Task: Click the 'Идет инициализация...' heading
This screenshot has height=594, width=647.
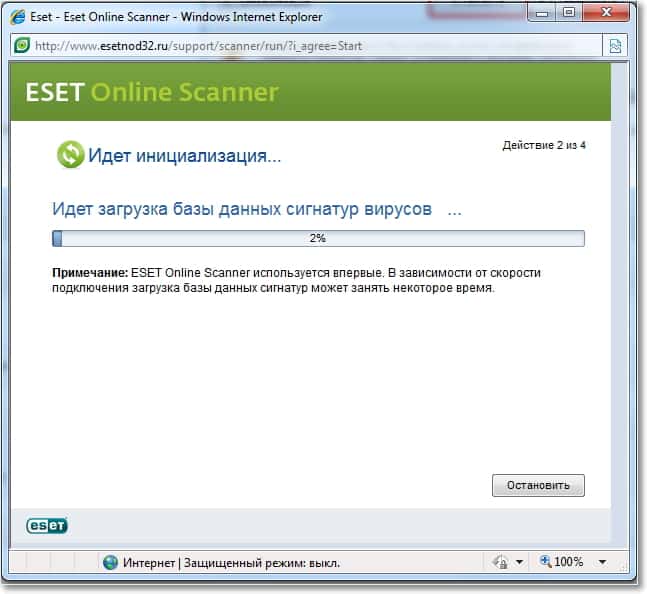Action: click(184, 156)
